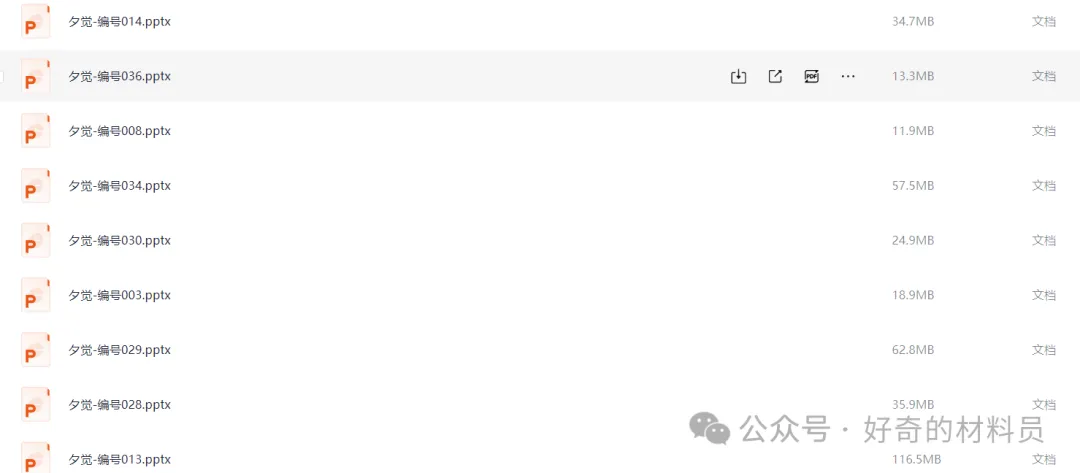Image resolution: width=1080 pixels, height=473 pixels.
Task: Click the 夕觉-编号013.pptx file name
Action: point(119,460)
